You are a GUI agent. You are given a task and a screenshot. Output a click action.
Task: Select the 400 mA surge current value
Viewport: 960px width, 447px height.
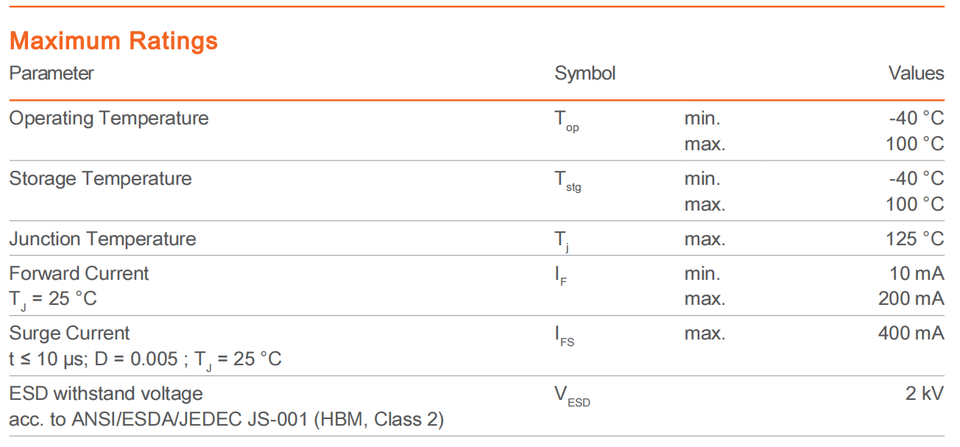[911, 333]
